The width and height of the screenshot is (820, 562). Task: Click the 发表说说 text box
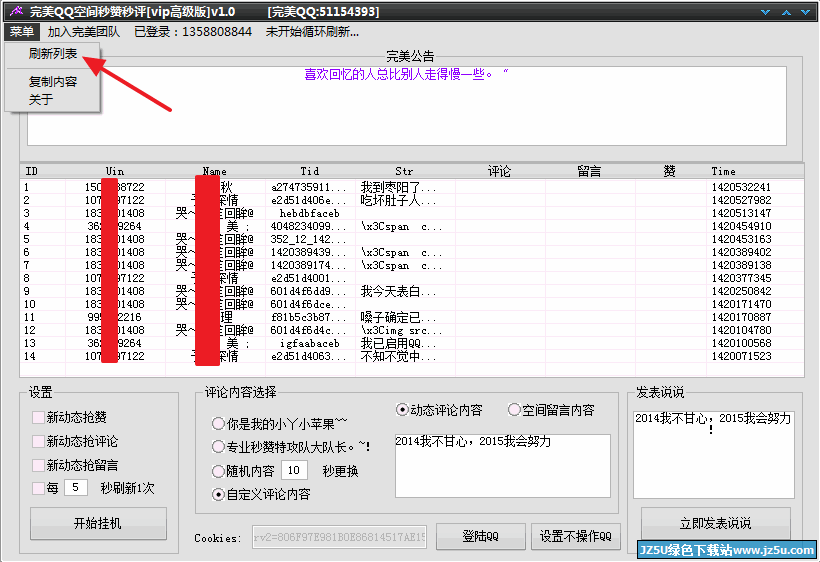click(714, 454)
